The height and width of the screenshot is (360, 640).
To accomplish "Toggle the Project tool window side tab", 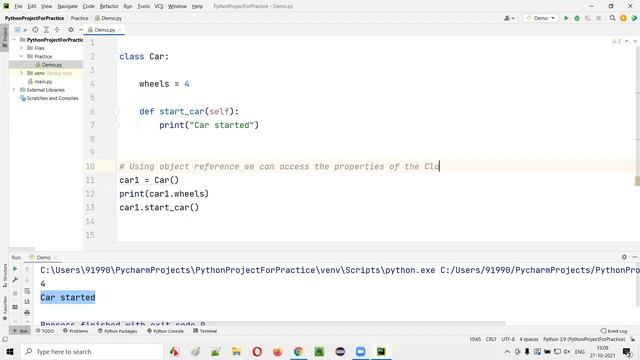I will 4,37.
